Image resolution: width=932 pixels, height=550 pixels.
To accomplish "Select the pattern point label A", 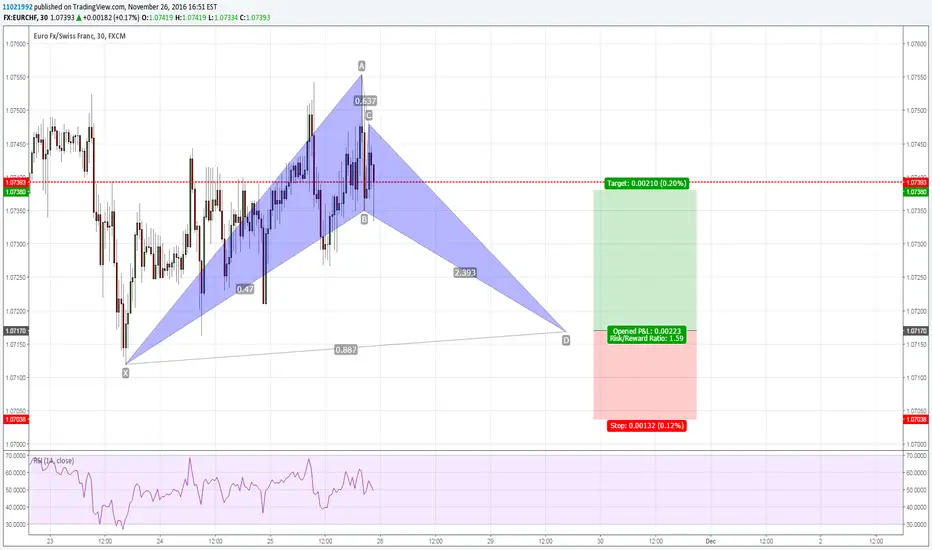I will pos(361,66).
